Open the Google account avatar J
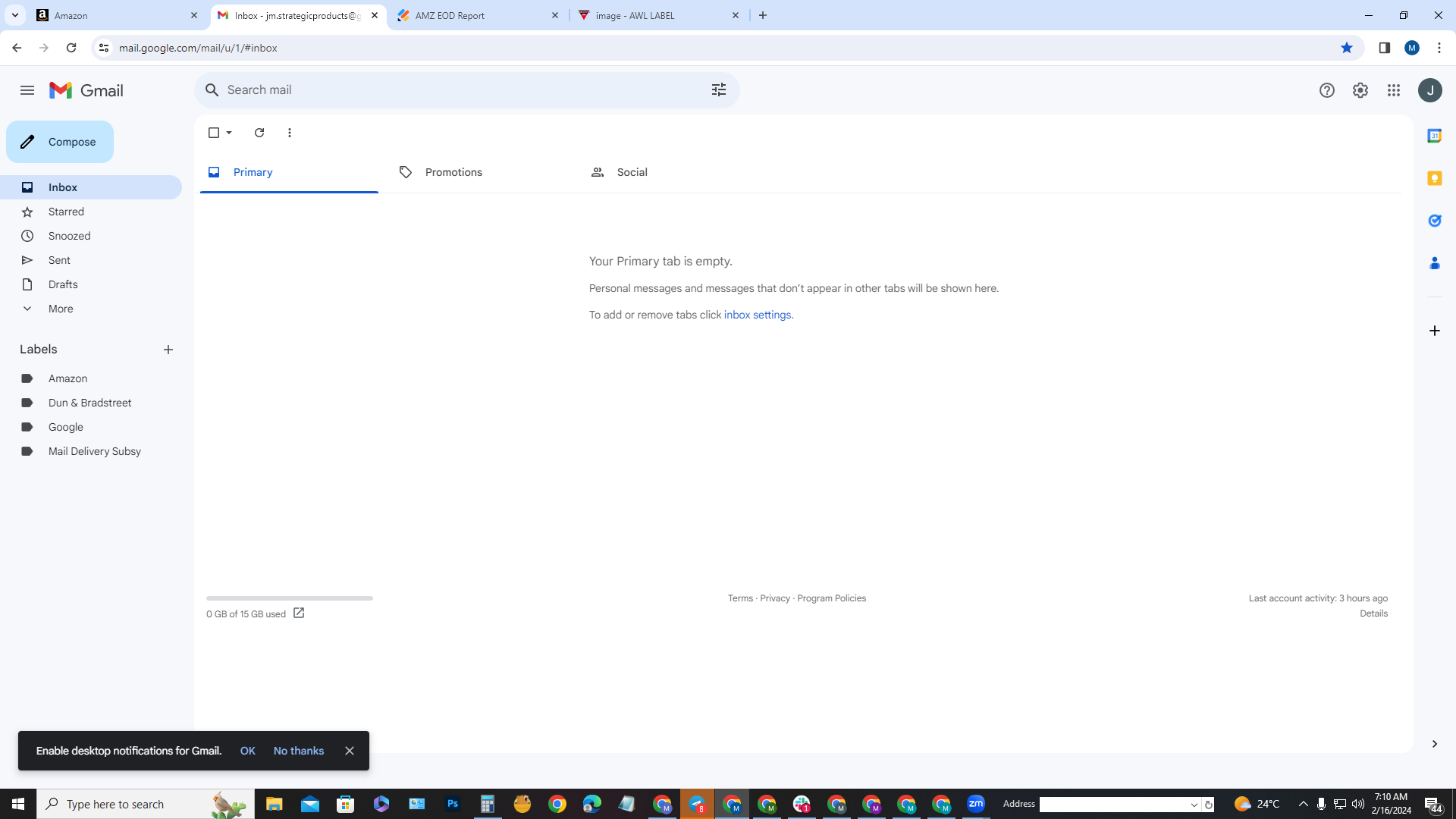1456x819 pixels. coord(1430,90)
